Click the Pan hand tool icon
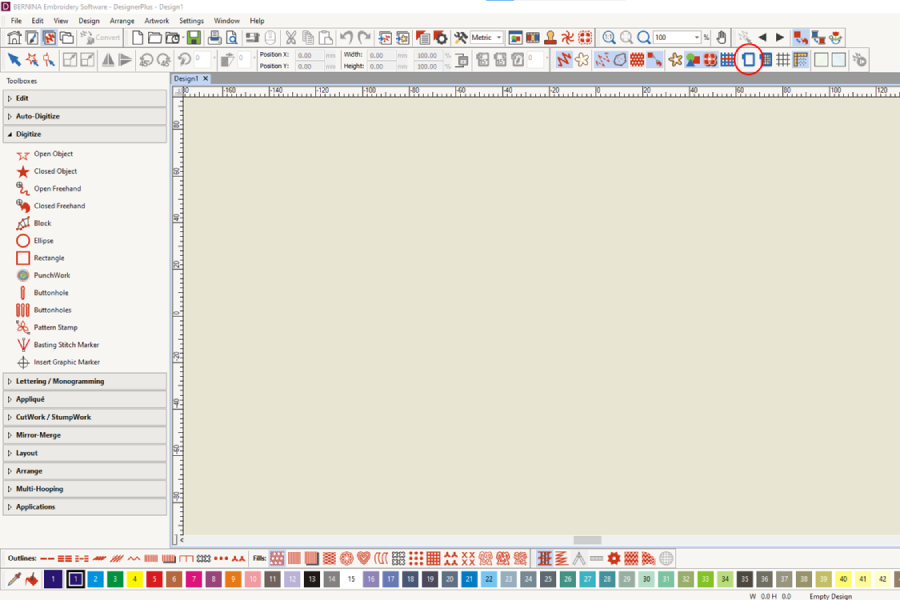This screenshot has height=600, width=900. click(721, 37)
